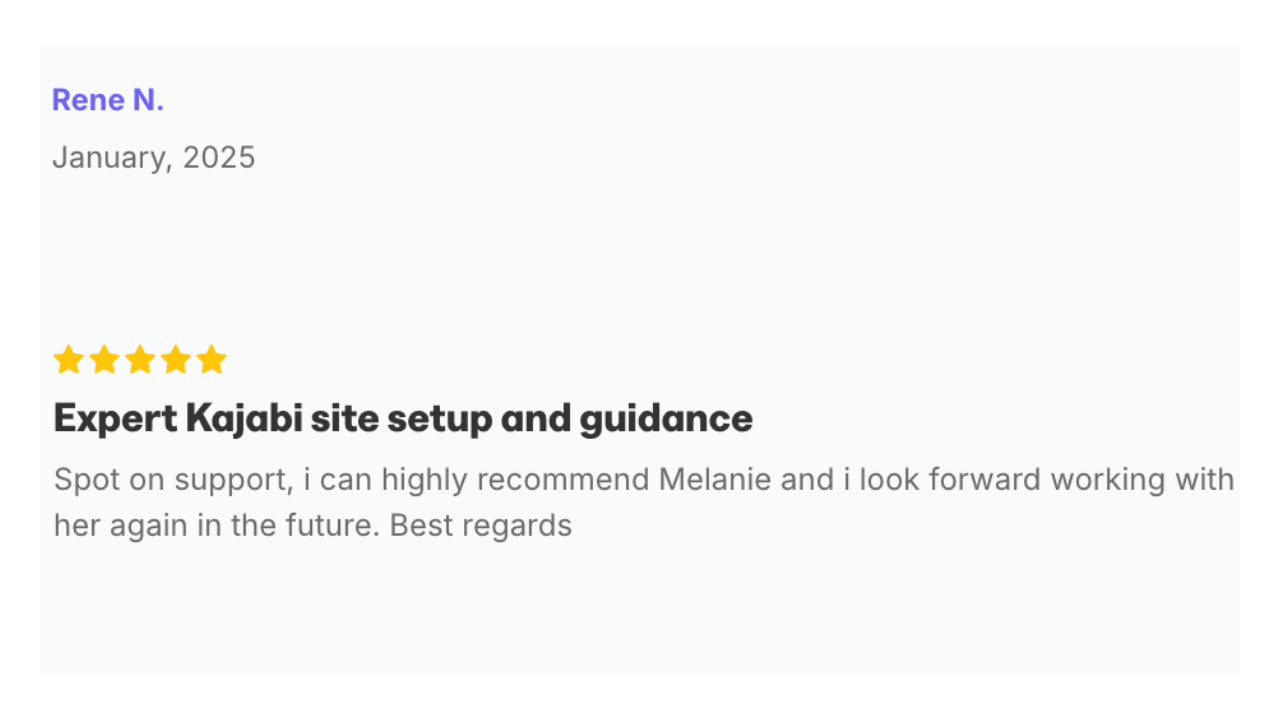Click the fifth and last rating star
The width and height of the screenshot is (1280, 720).
point(211,360)
